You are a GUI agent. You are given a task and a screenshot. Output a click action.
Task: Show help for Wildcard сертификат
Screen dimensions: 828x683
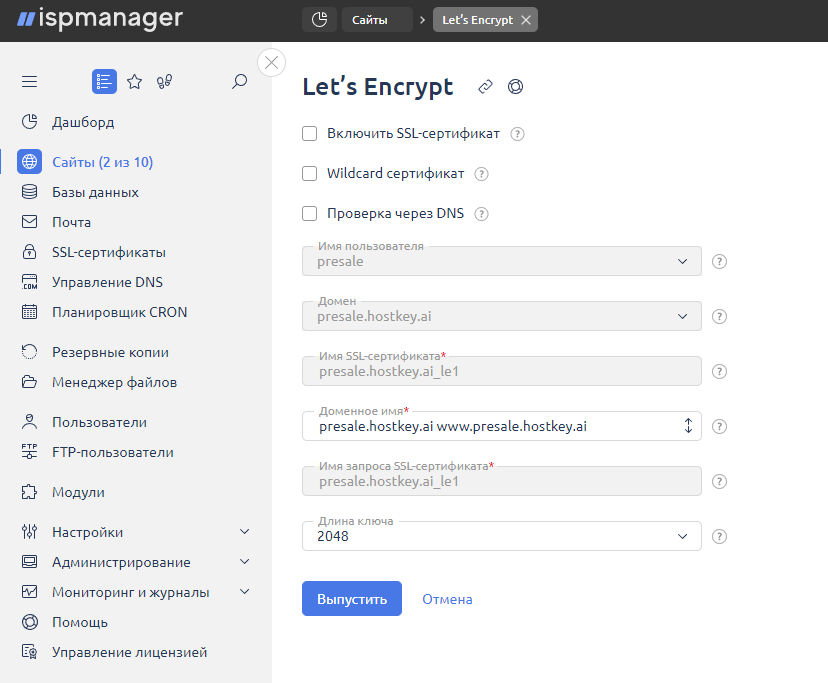click(x=482, y=174)
